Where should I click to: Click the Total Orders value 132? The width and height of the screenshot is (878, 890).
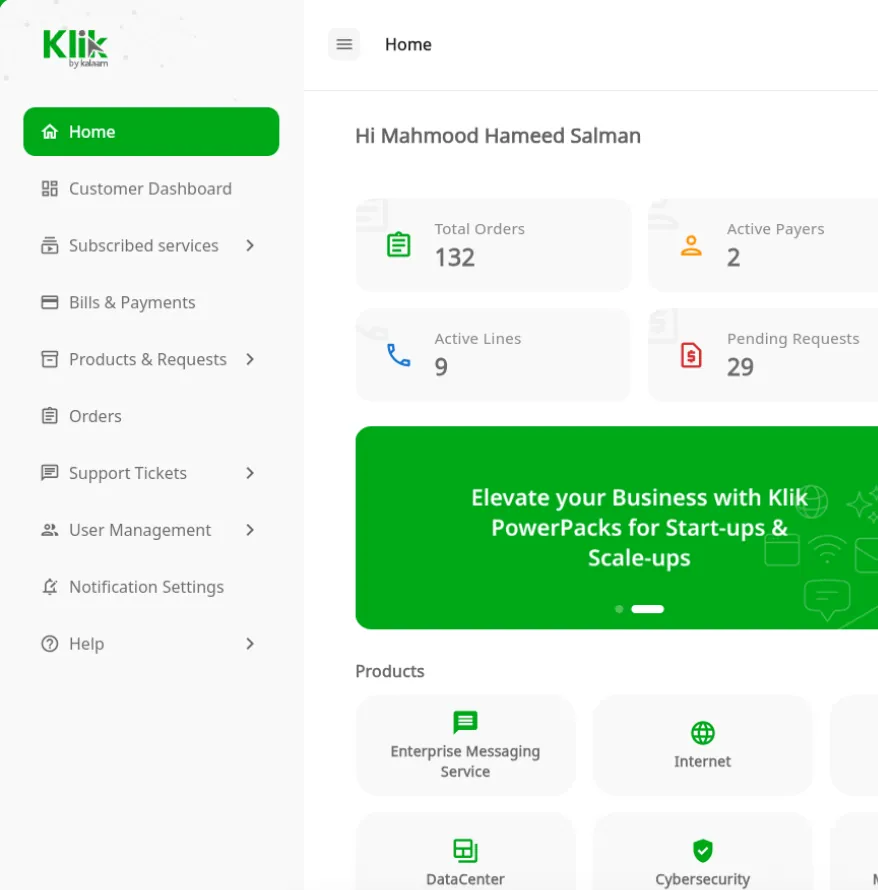tap(455, 257)
